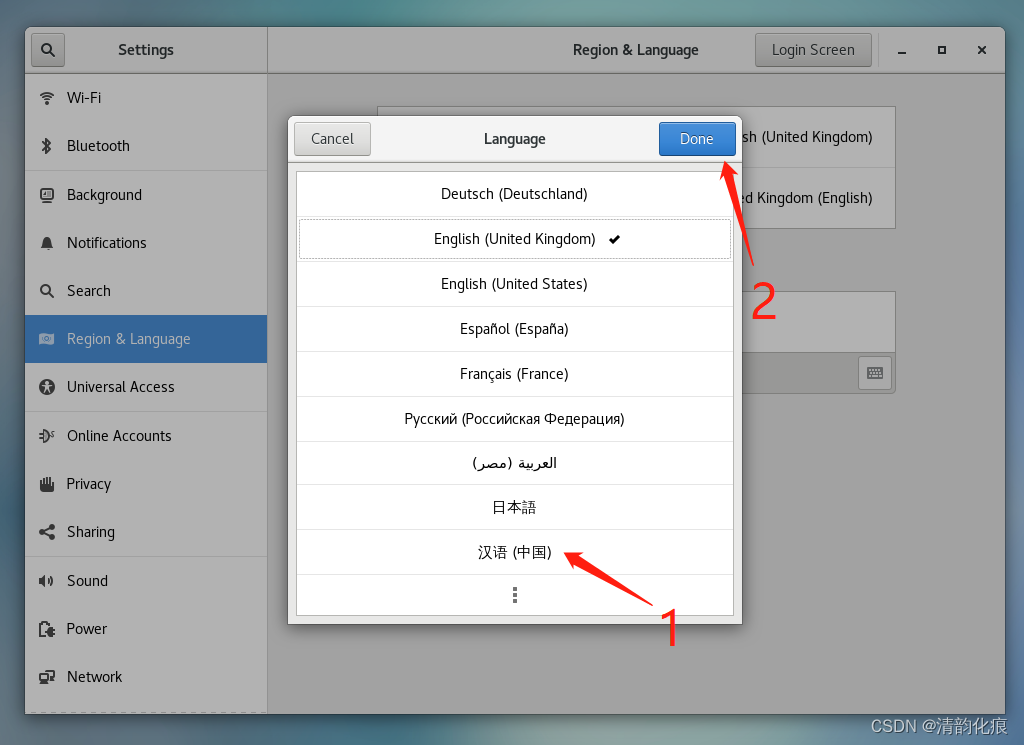
Task: Open the Bluetooth settings panel
Action: click(x=146, y=146)
